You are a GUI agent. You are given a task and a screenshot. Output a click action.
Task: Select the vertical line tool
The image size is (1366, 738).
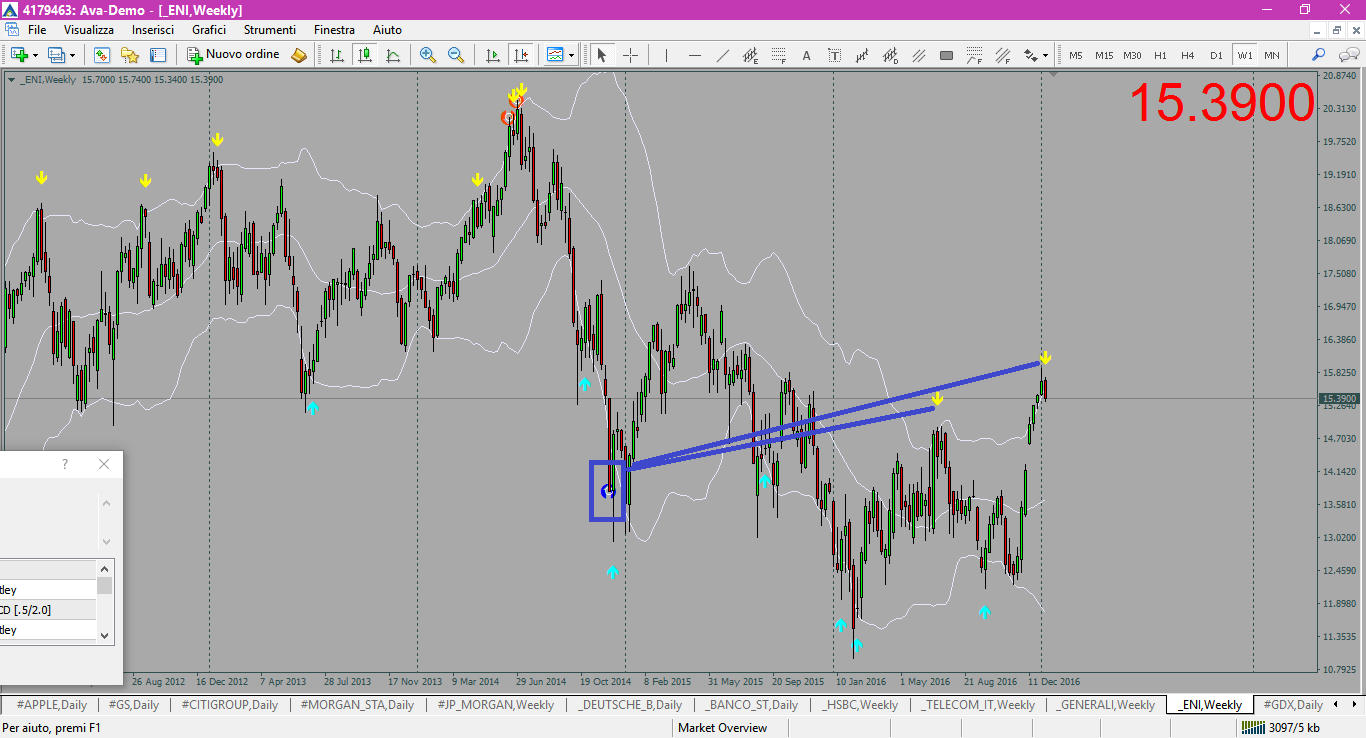click(666, 55)
